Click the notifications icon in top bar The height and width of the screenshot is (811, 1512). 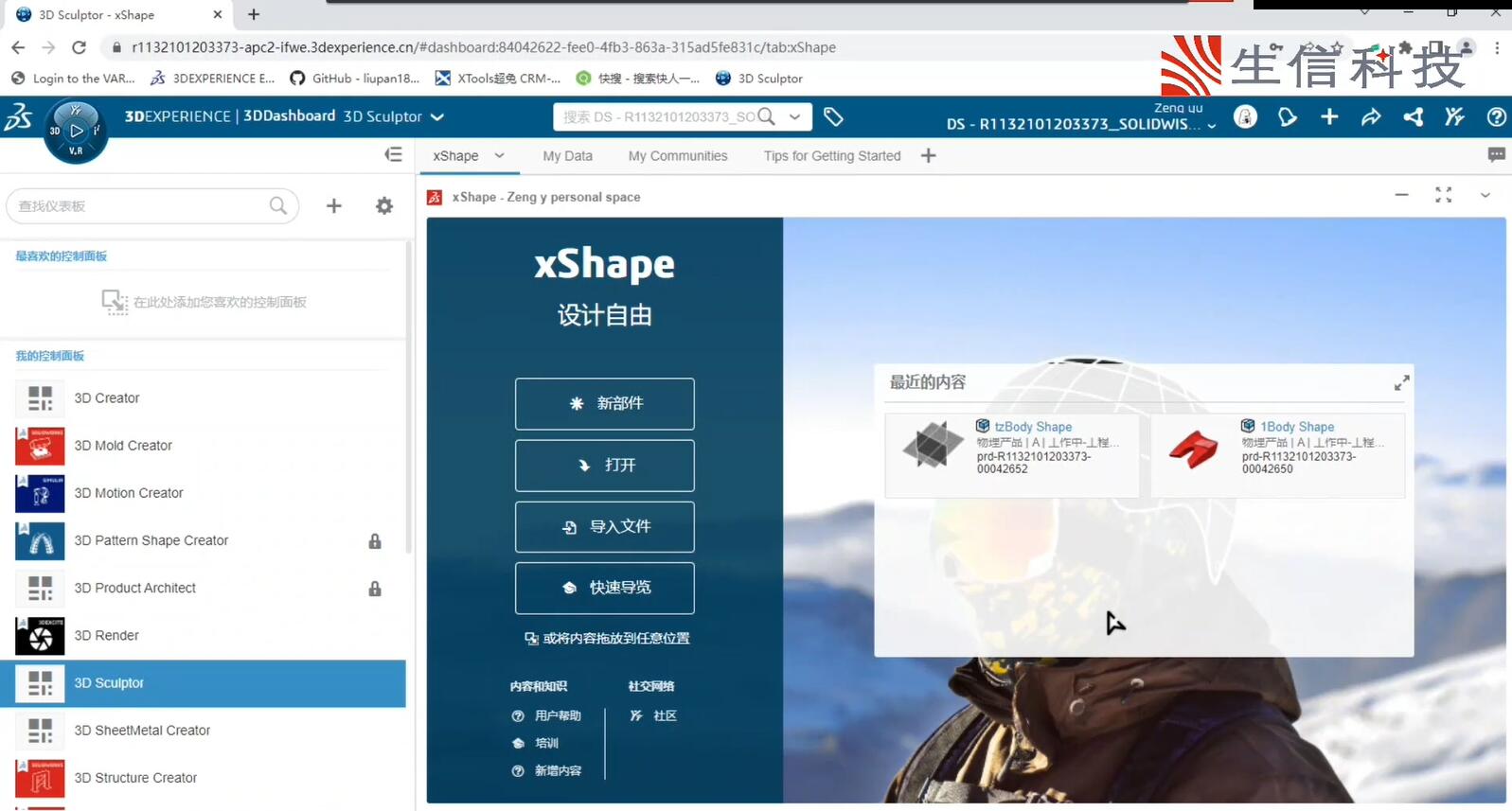click(1288, 116)
